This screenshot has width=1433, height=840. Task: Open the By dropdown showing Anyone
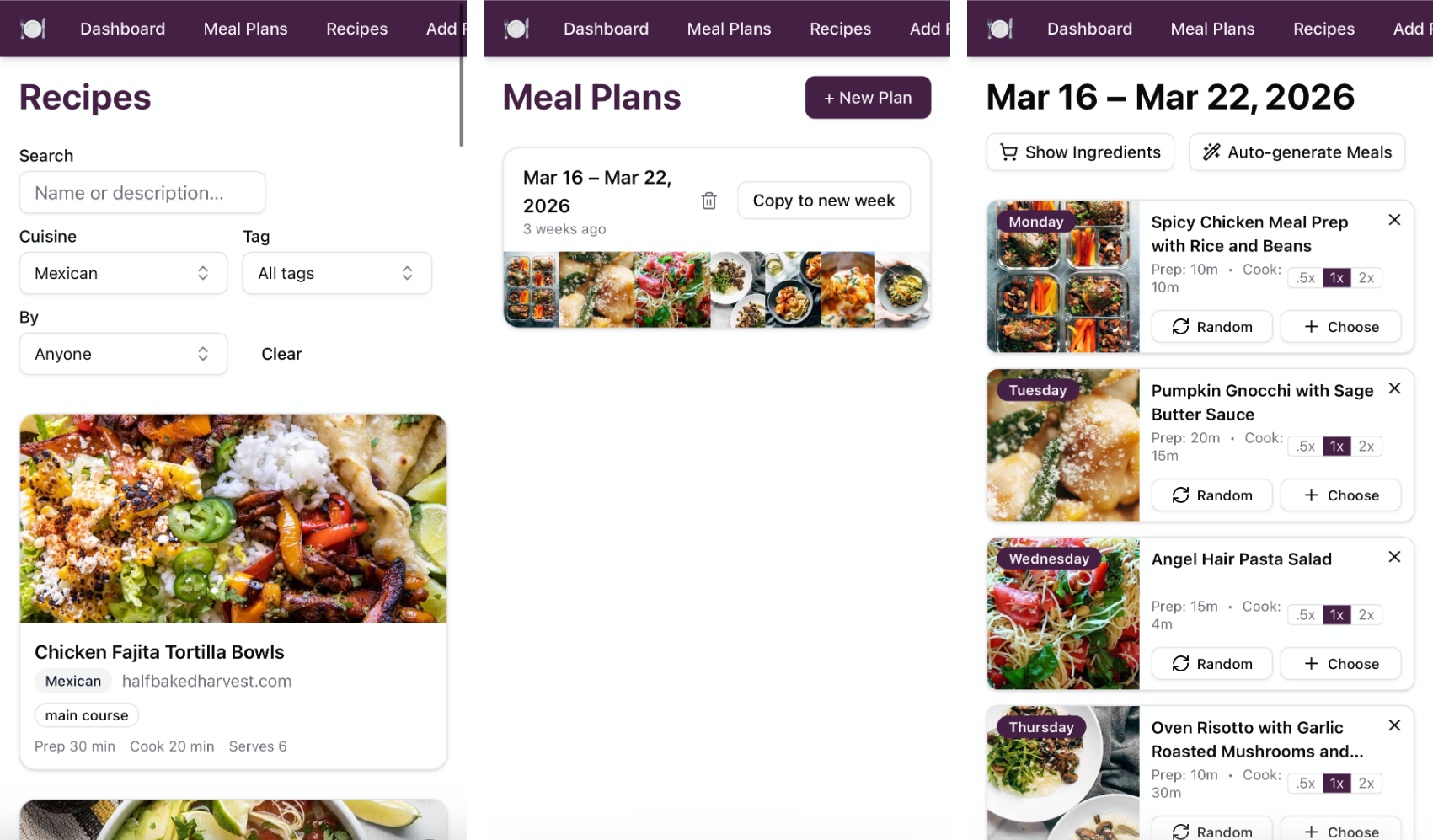click(x=123, y=354)
